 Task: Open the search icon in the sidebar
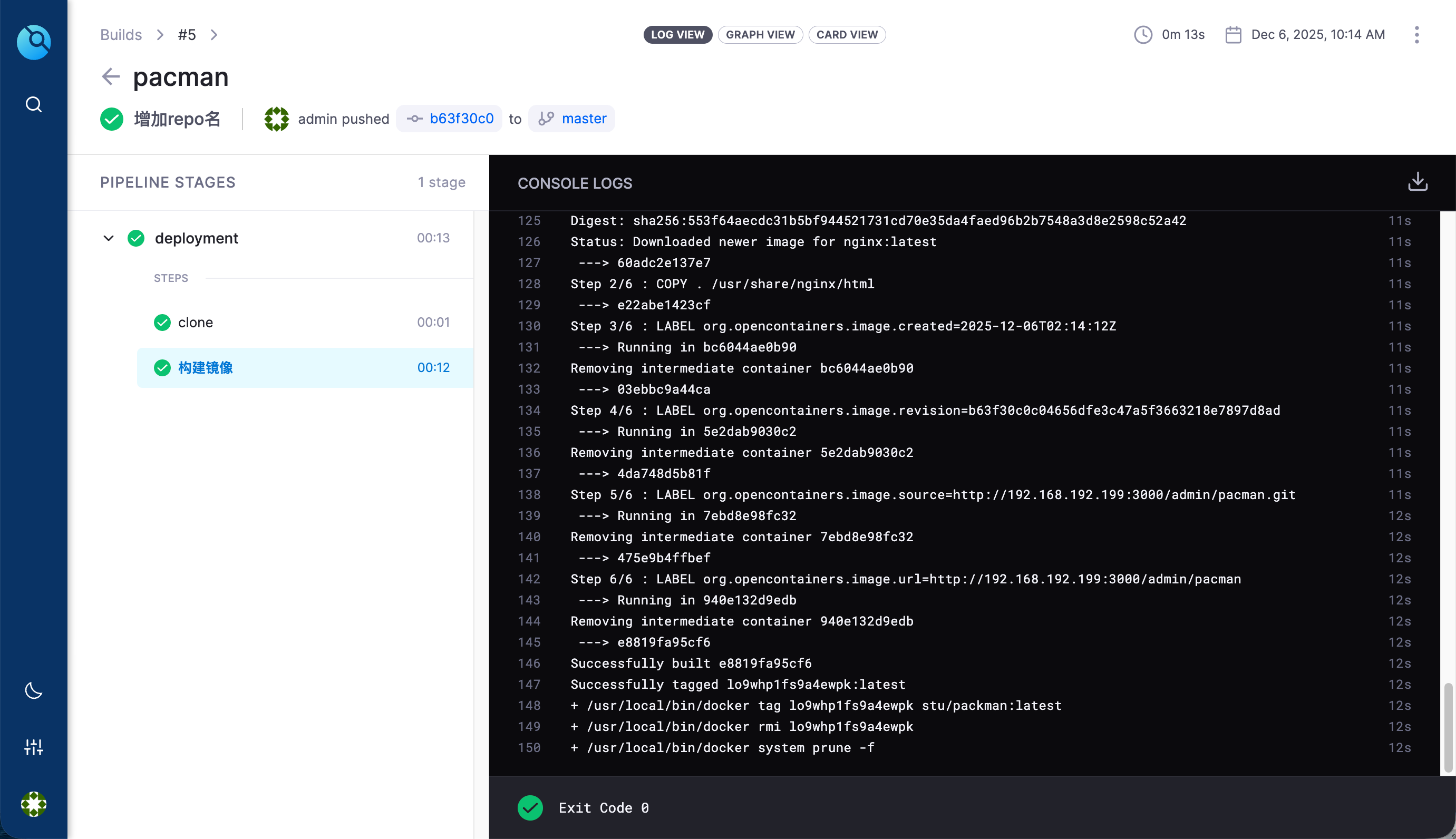33,104
